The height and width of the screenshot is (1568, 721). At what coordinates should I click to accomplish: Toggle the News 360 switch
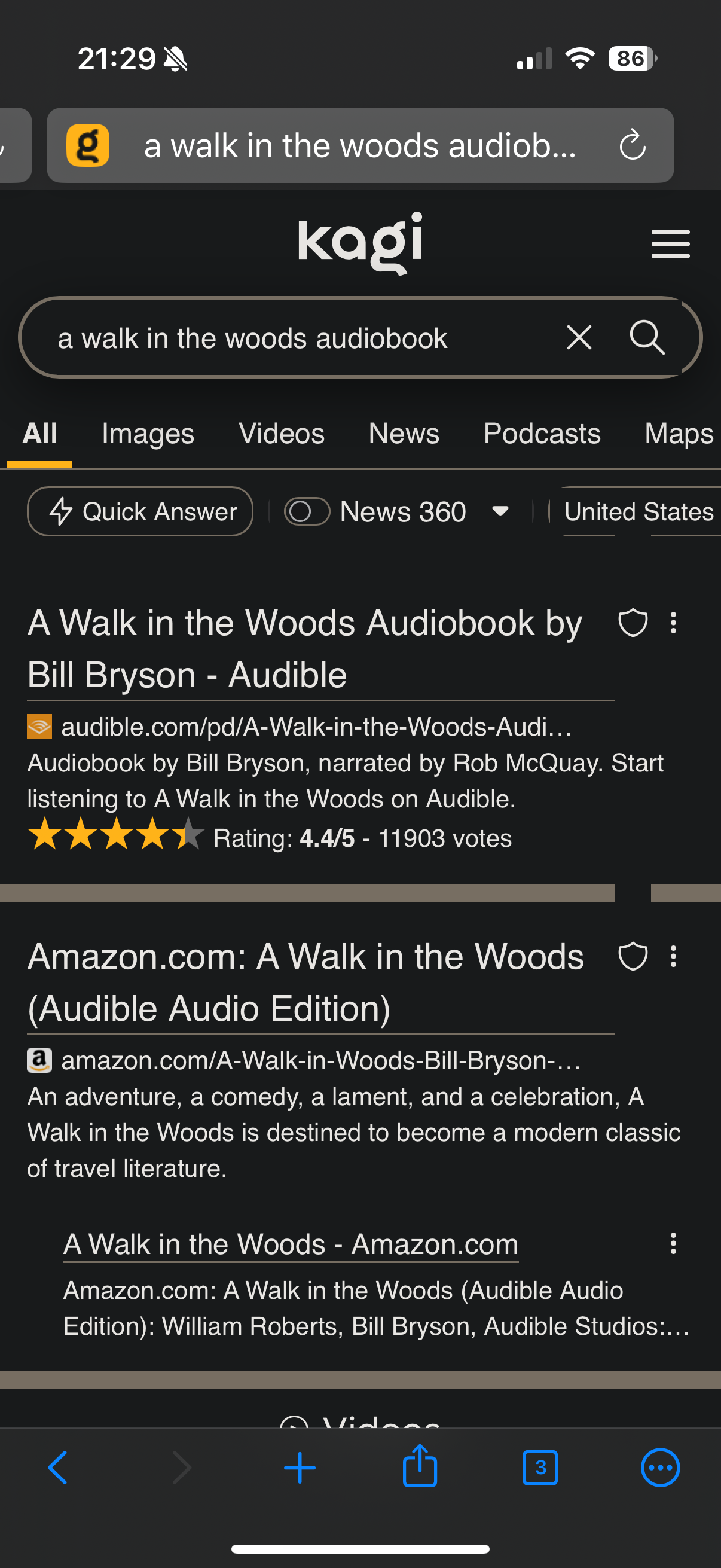coord(307,511)
